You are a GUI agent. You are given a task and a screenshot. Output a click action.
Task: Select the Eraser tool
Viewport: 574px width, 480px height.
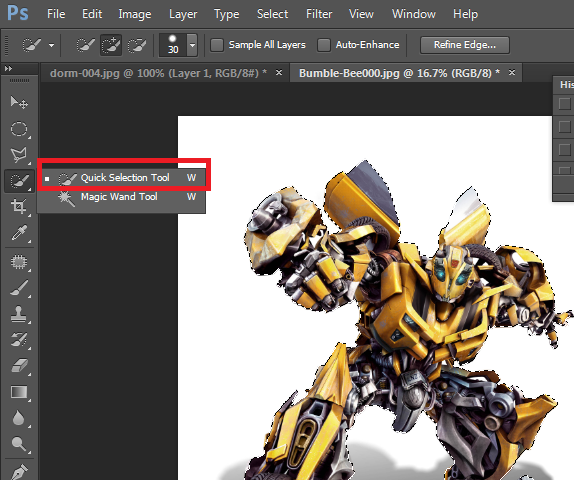19,365
